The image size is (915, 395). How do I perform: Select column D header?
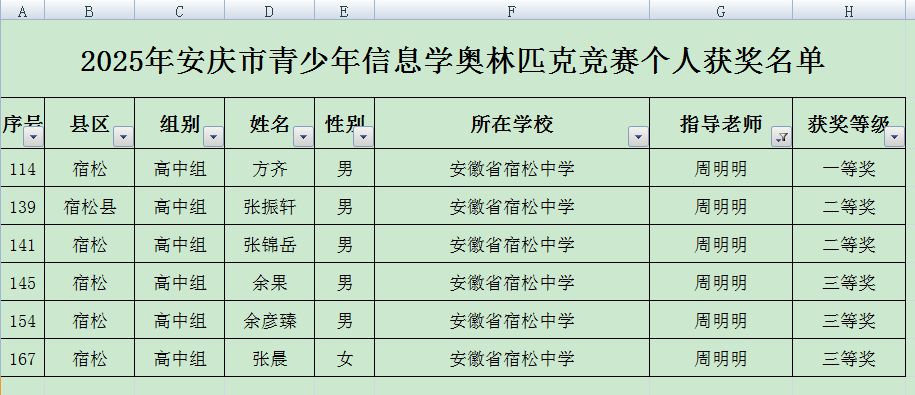(x=269, y=11)
